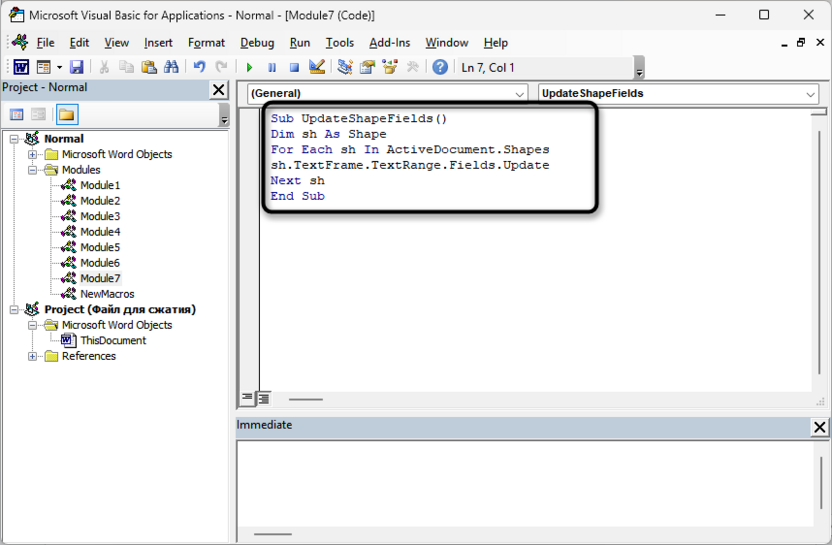Expand Microsoft Word Objects under Normal
The width and height of the screenshot is (832, 545).
point(32,154)
